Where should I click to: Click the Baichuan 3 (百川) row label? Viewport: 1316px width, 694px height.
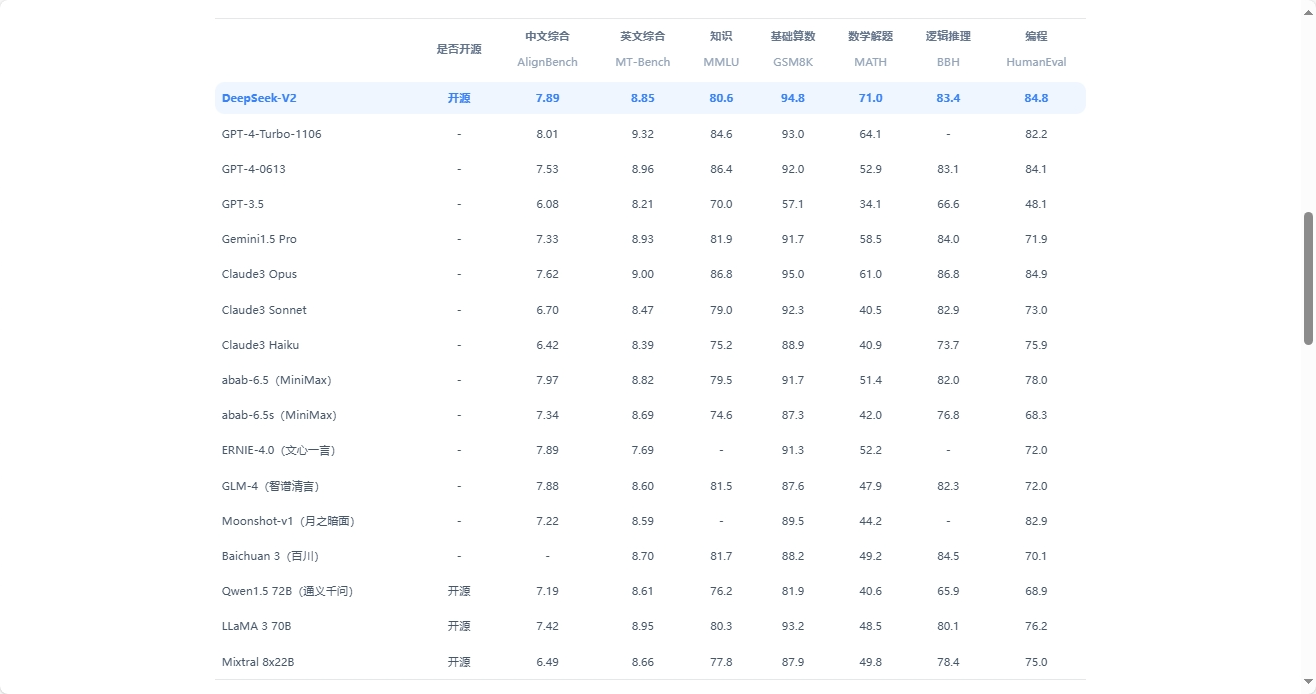[x=270, y=556]
